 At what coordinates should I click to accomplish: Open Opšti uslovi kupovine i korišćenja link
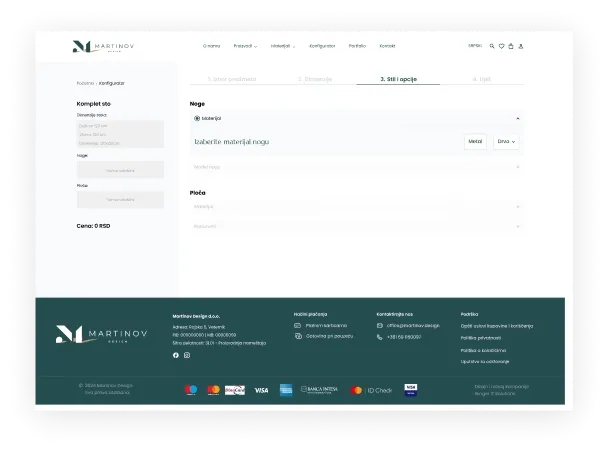pyautogui.click(x=497, y=326)
